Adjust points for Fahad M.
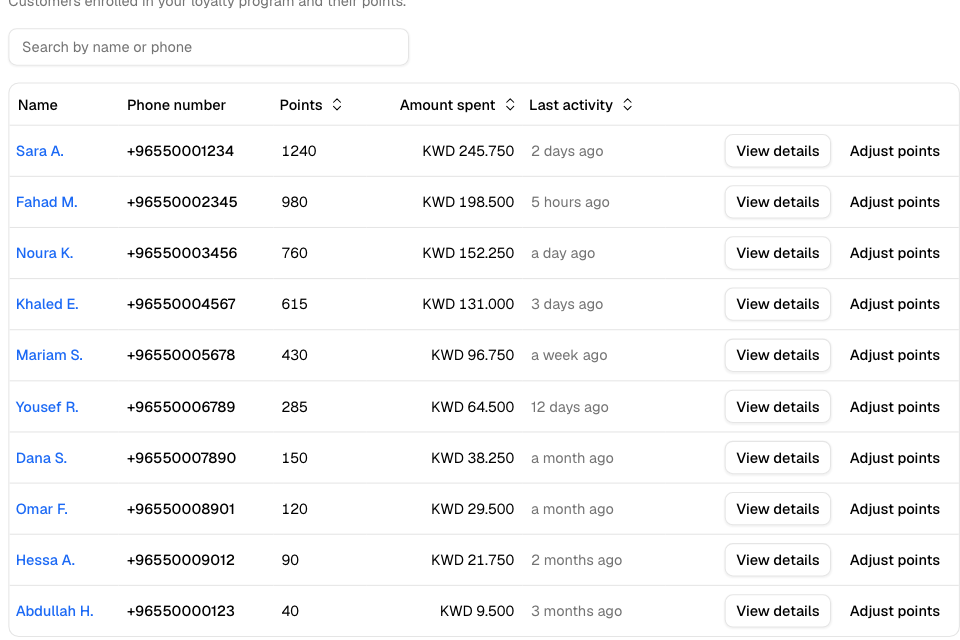The height and width of the screenshot is (640, 960). click(894, 202)
